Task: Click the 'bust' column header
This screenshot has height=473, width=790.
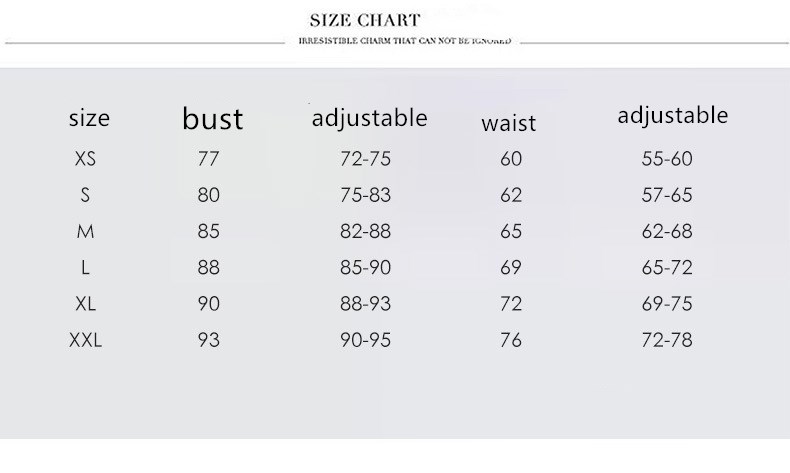Action: [x=212, y=119]
